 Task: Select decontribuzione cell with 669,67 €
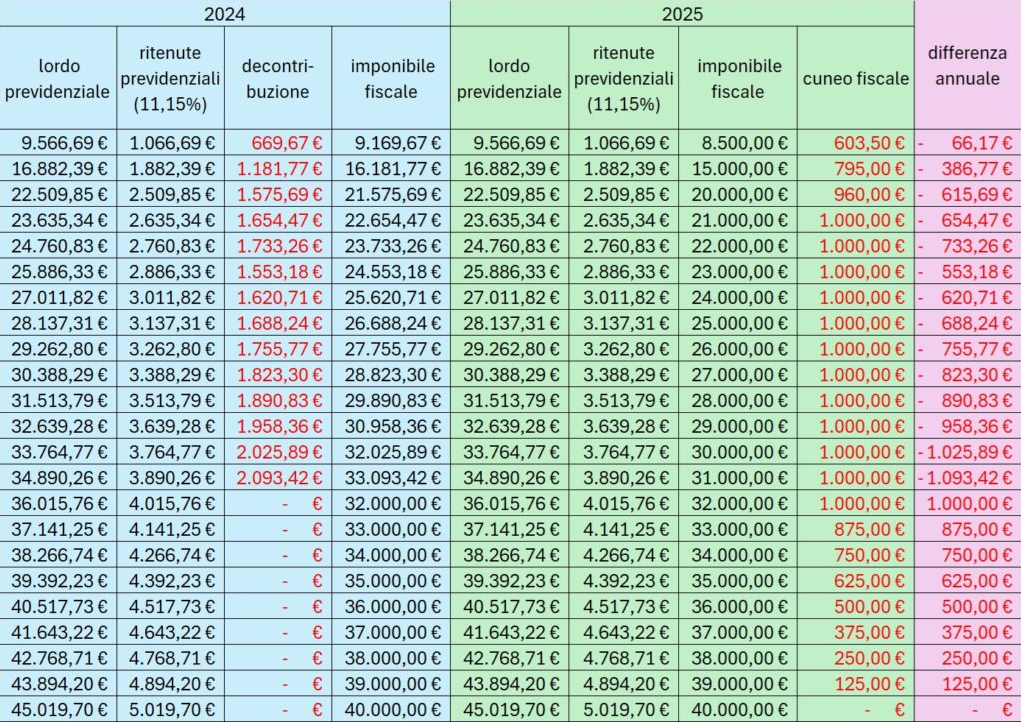[278, 142]
